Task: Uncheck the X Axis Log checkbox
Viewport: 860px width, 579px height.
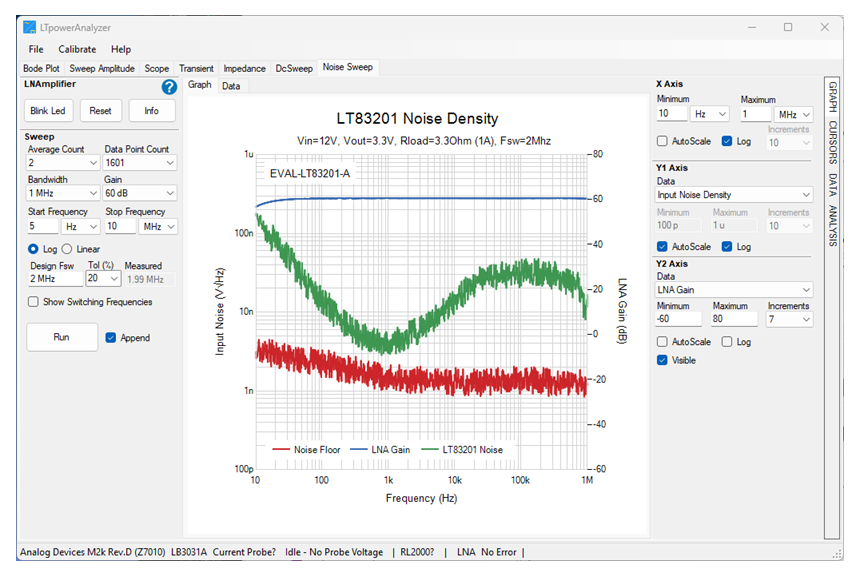Action: 727,141
